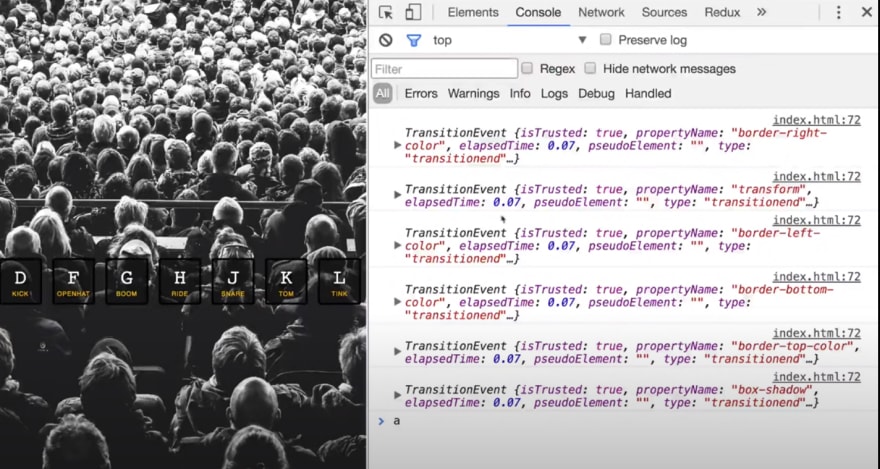This screenshot has width=880, height=469.
Task: Open index.html:72 link for border-bottom-color log
Action: (817, 277)
